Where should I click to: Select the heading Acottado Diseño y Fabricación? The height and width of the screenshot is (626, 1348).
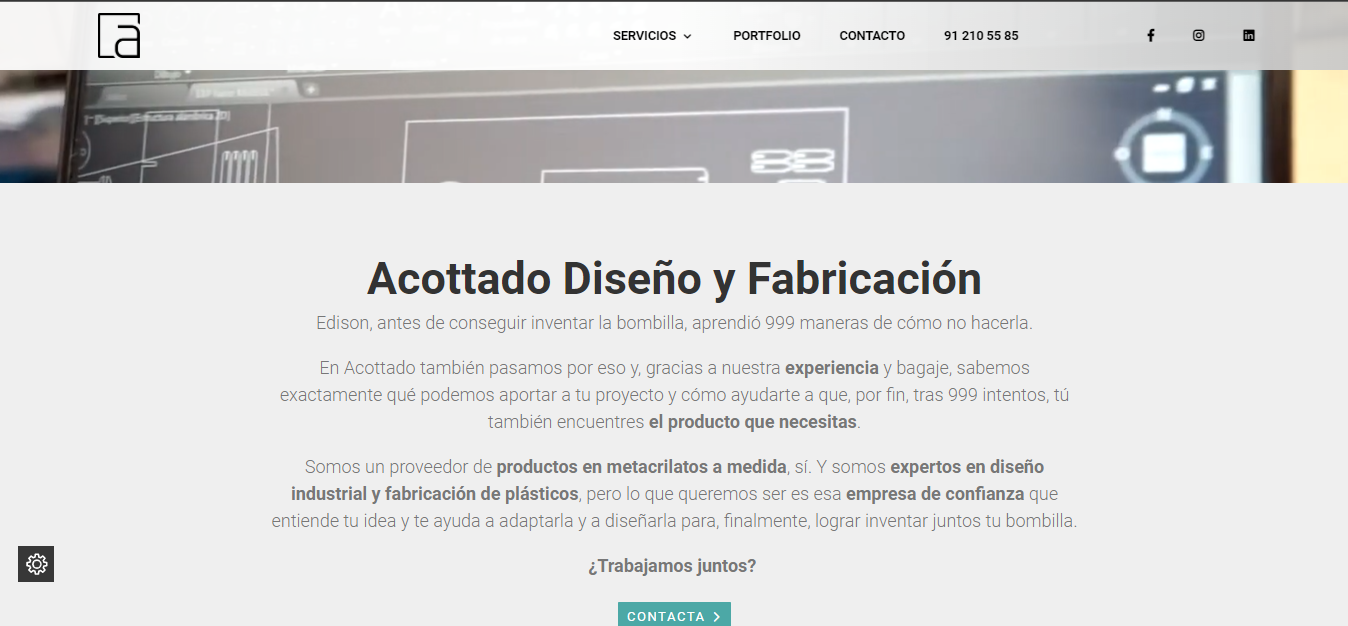point(674,278)
